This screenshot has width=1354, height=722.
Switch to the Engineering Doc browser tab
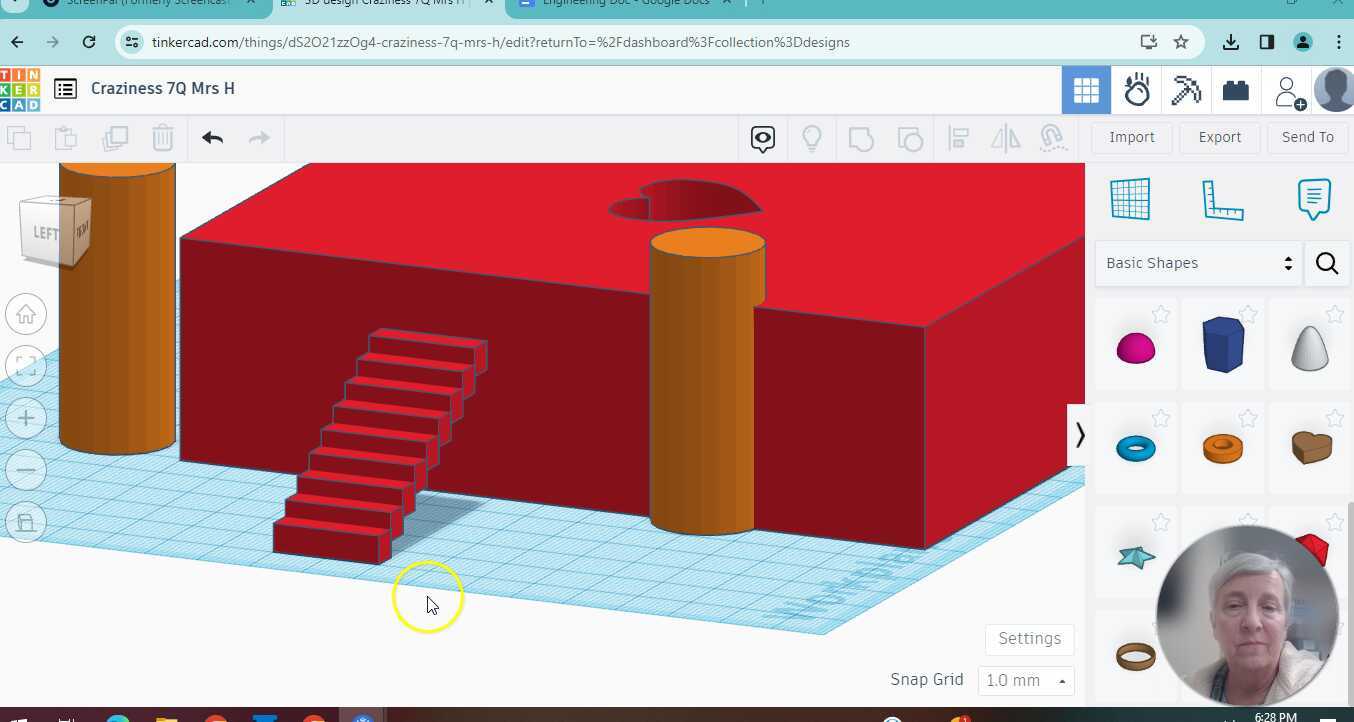(620, 4)
